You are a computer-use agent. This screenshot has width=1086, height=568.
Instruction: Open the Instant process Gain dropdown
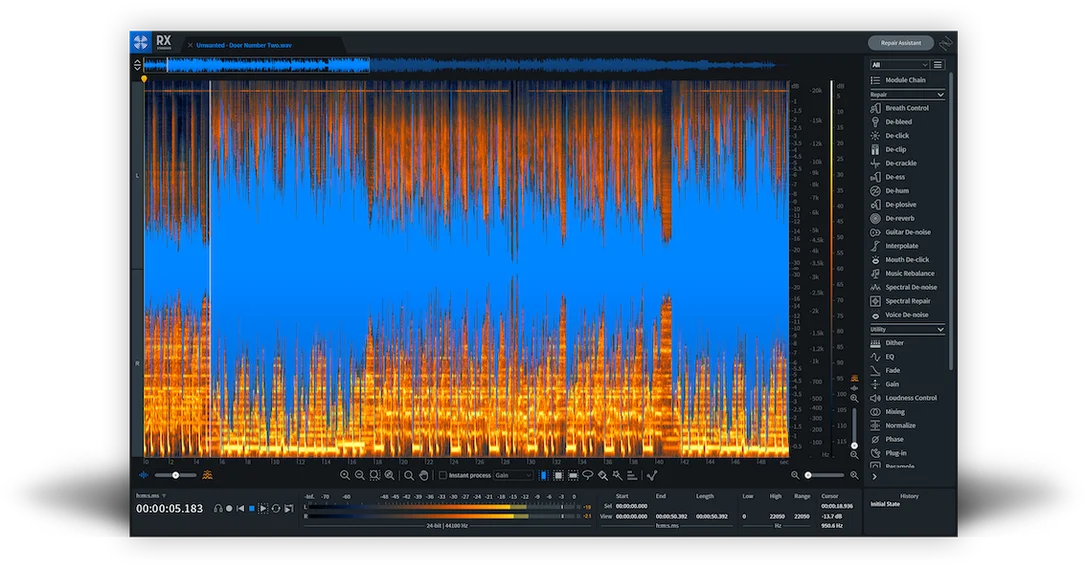pos(514,475)
